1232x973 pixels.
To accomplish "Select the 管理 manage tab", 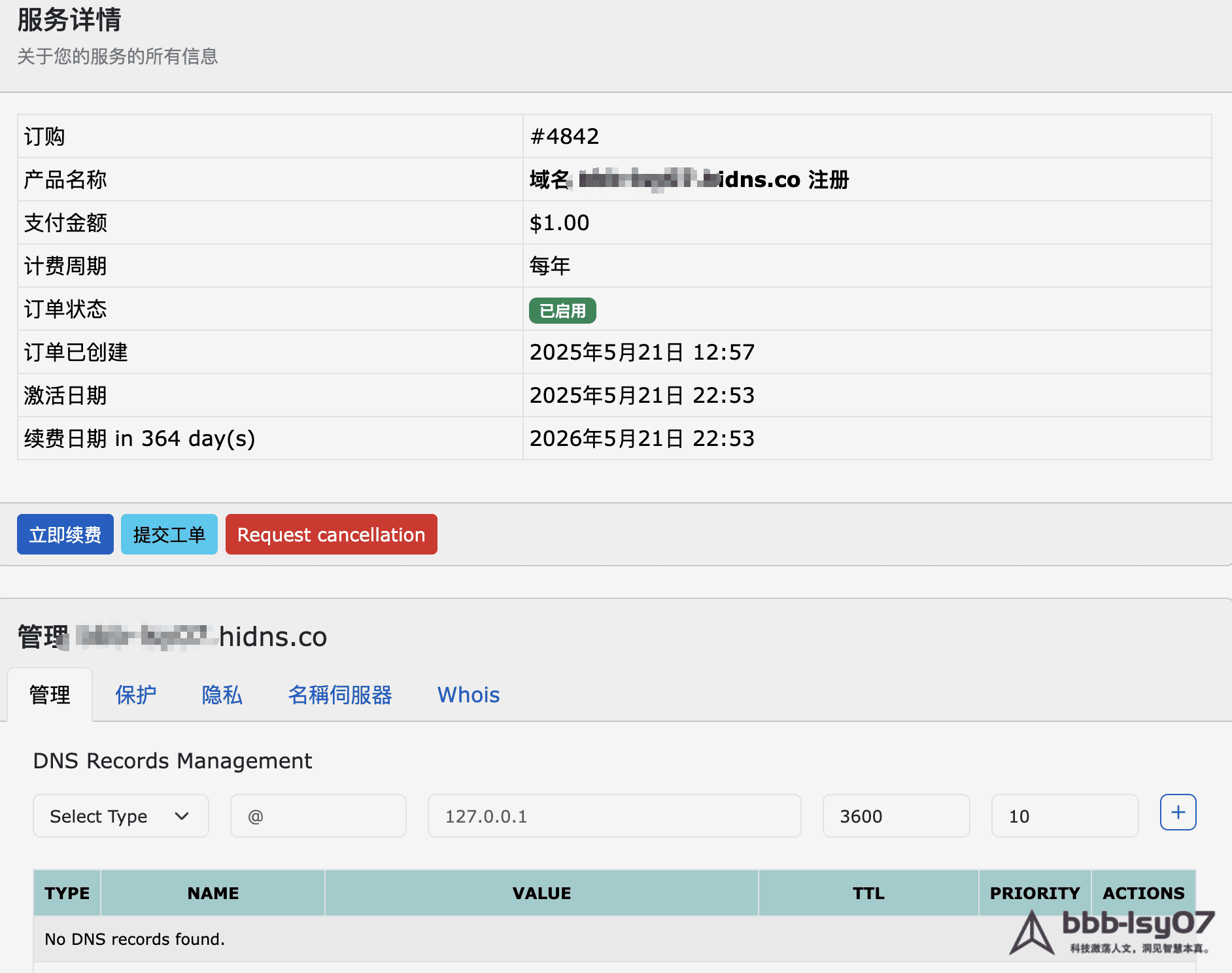I will point(50,694).
